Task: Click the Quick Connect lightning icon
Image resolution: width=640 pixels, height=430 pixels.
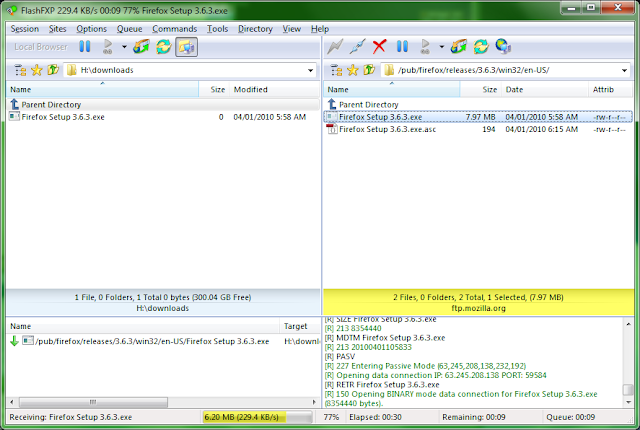Action: [x=335, y=47]
